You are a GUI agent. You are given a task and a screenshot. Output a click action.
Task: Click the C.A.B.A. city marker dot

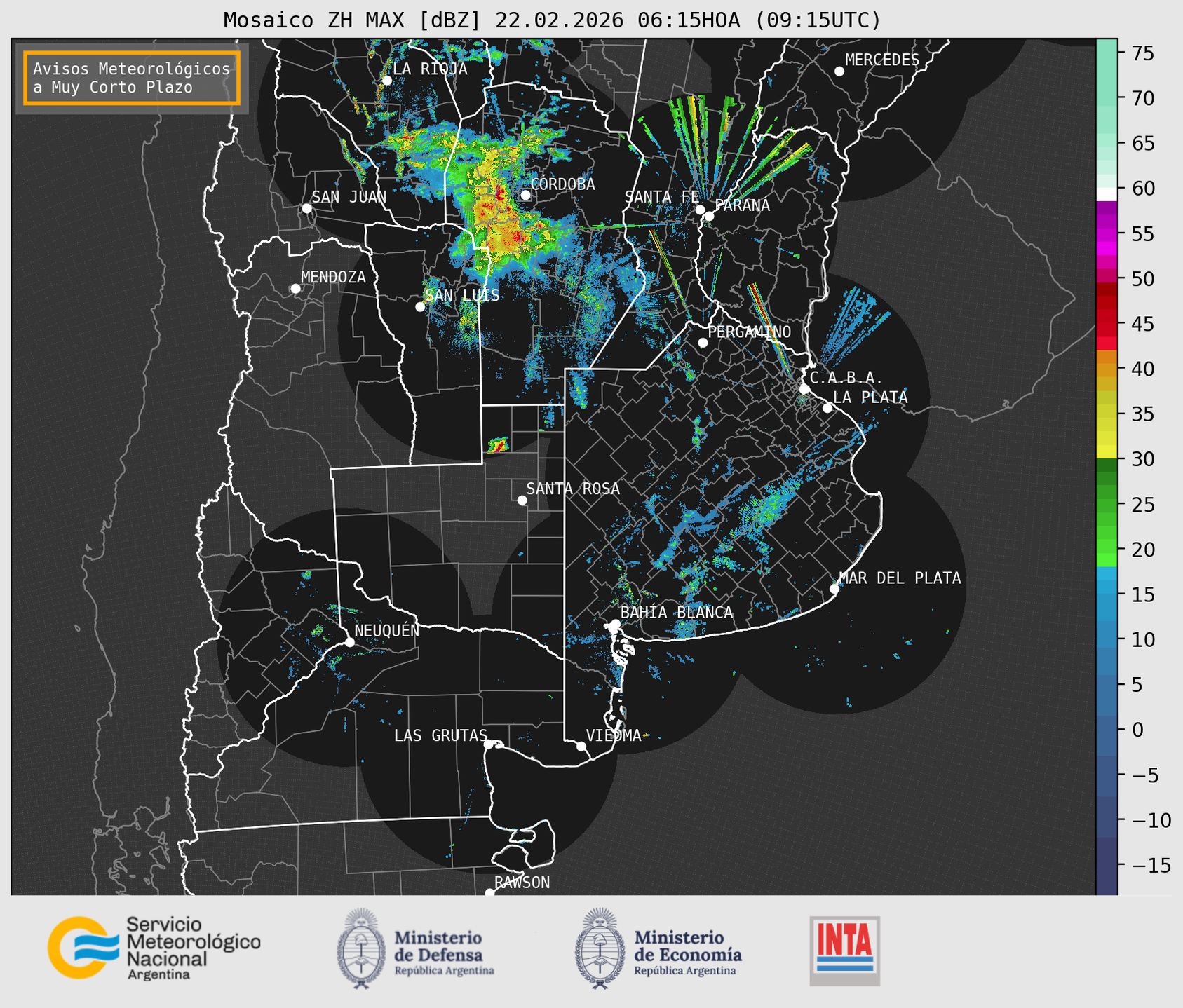tap(804, 389)
